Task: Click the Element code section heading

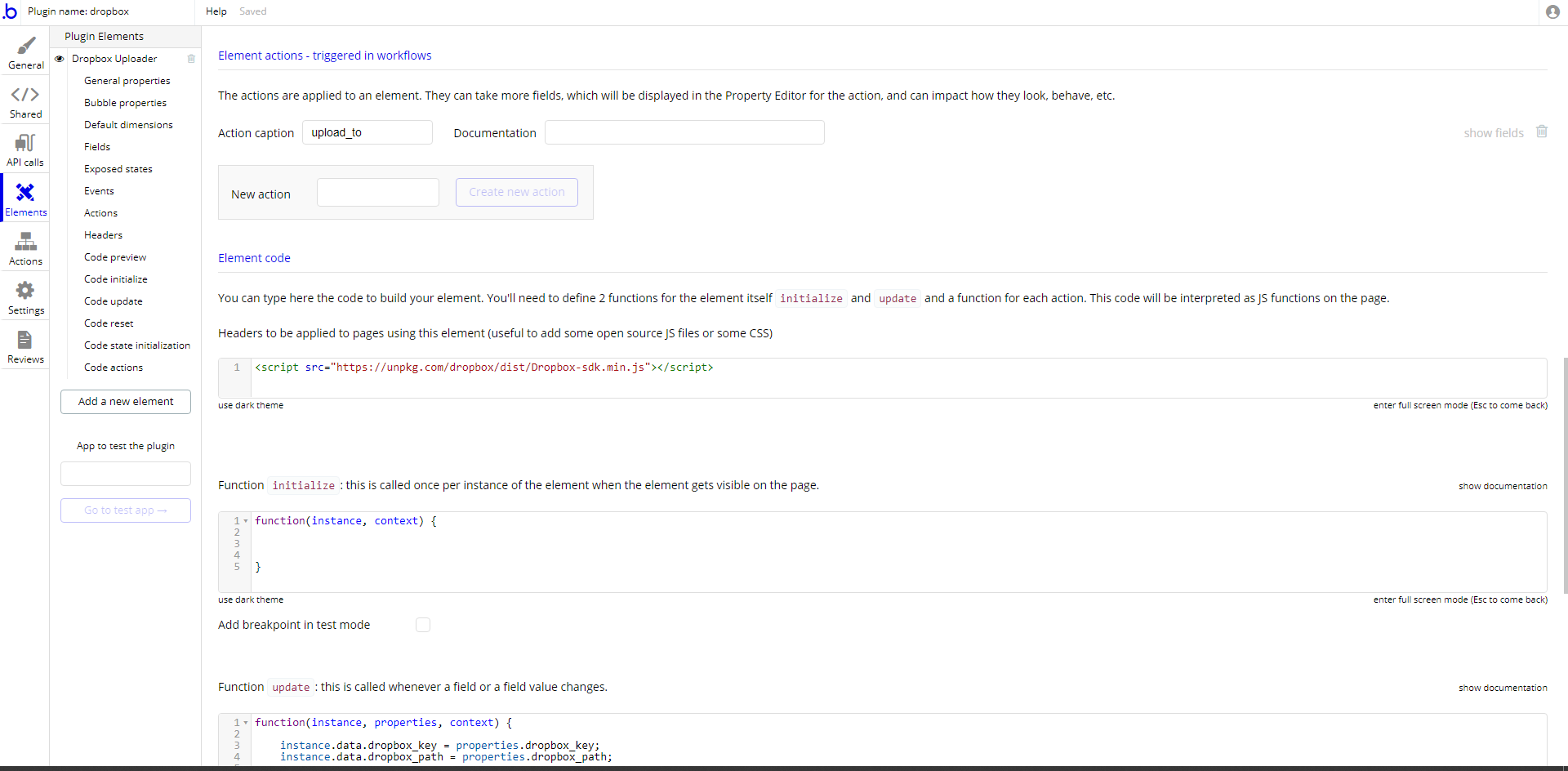Action: tap(254, 258)
